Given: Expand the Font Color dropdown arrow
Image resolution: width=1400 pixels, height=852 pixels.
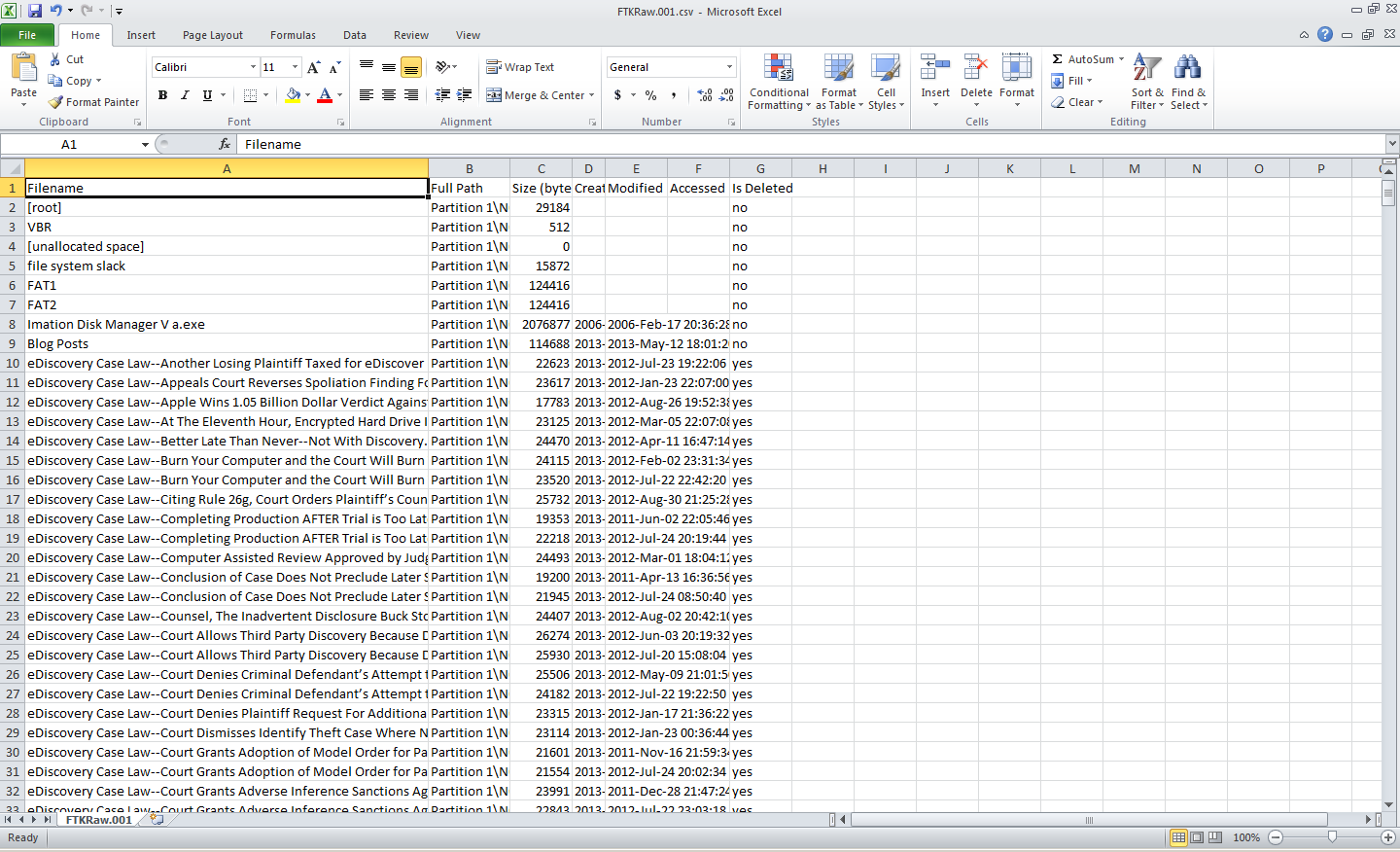Looking at the screenshot, I should pyautogui.click(x=339, y=95).
